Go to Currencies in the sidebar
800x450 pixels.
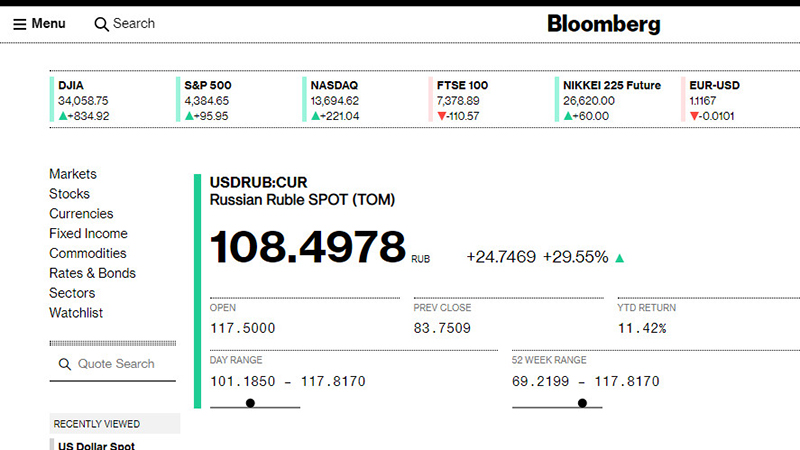coord(81,214)
